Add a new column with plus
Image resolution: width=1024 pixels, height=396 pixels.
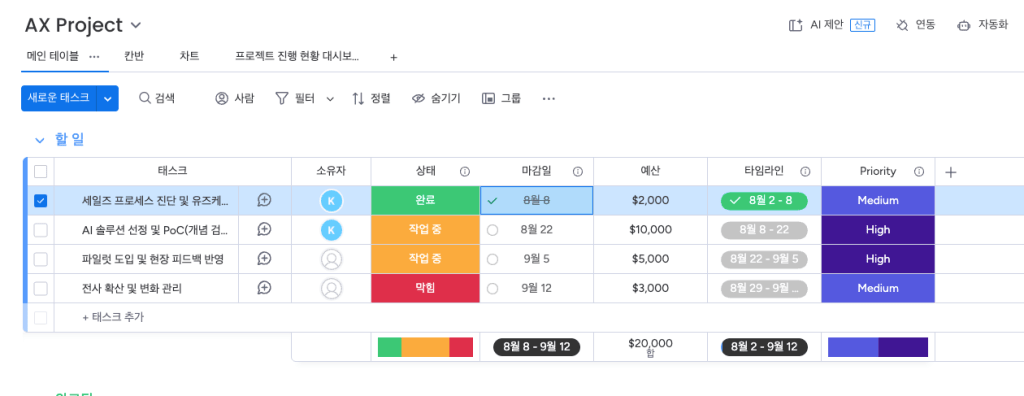[951, 172]
